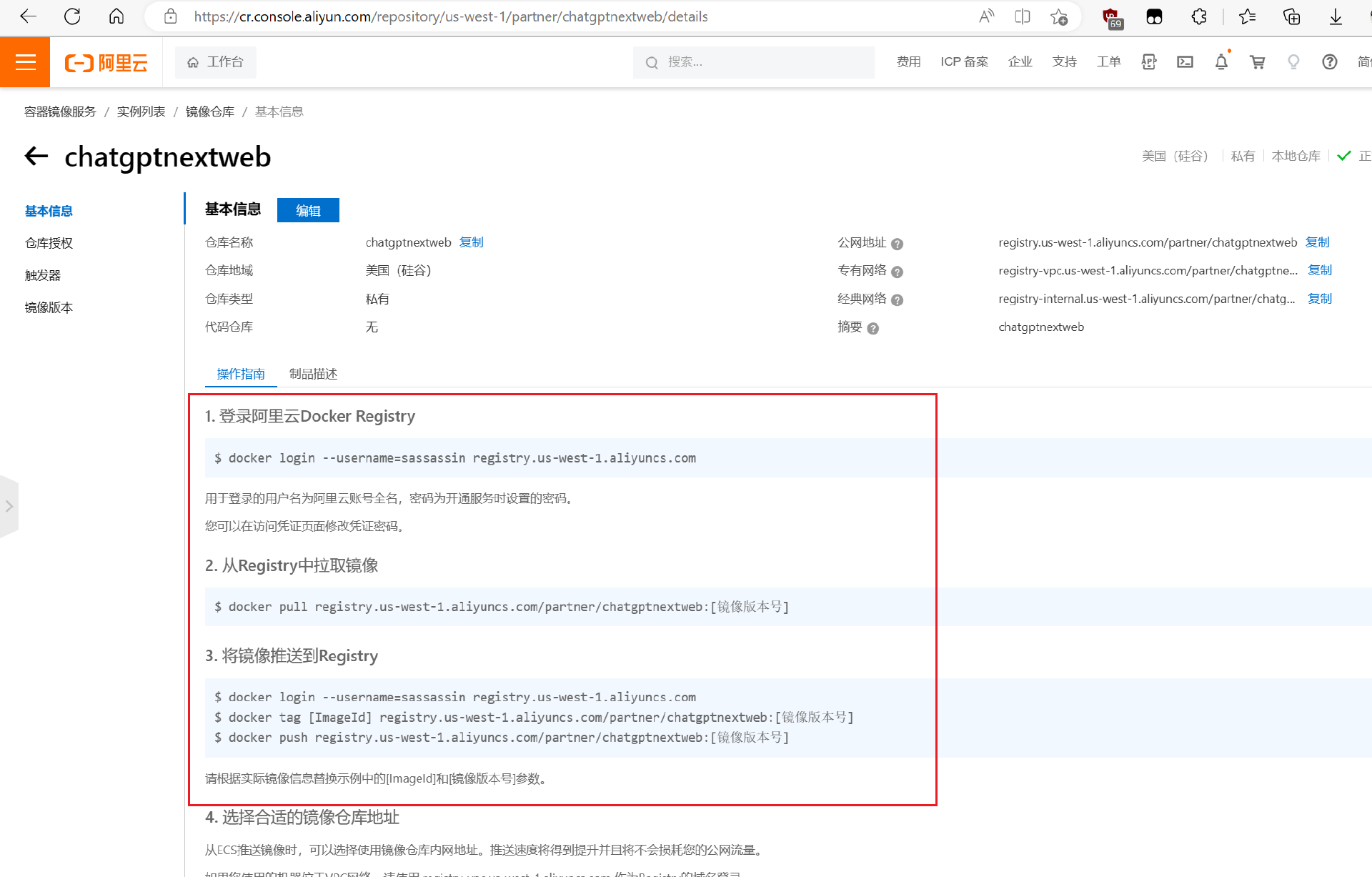Click 镜像仓库 in the breadcrumb
The height and width of the screenshot is (877, 1372).
[210, 112]
